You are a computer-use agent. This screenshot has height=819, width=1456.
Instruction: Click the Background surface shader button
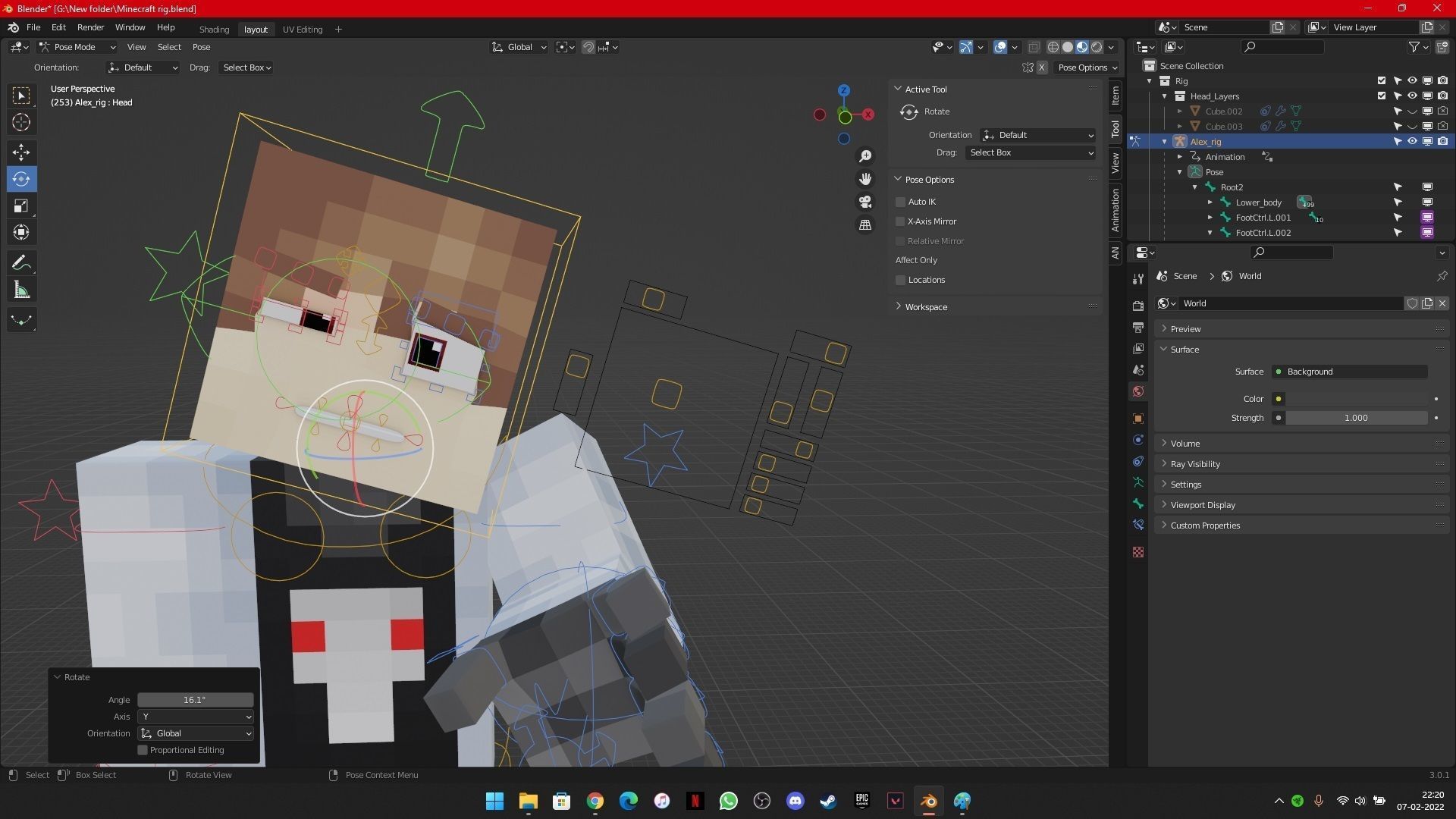(1350, 372)
